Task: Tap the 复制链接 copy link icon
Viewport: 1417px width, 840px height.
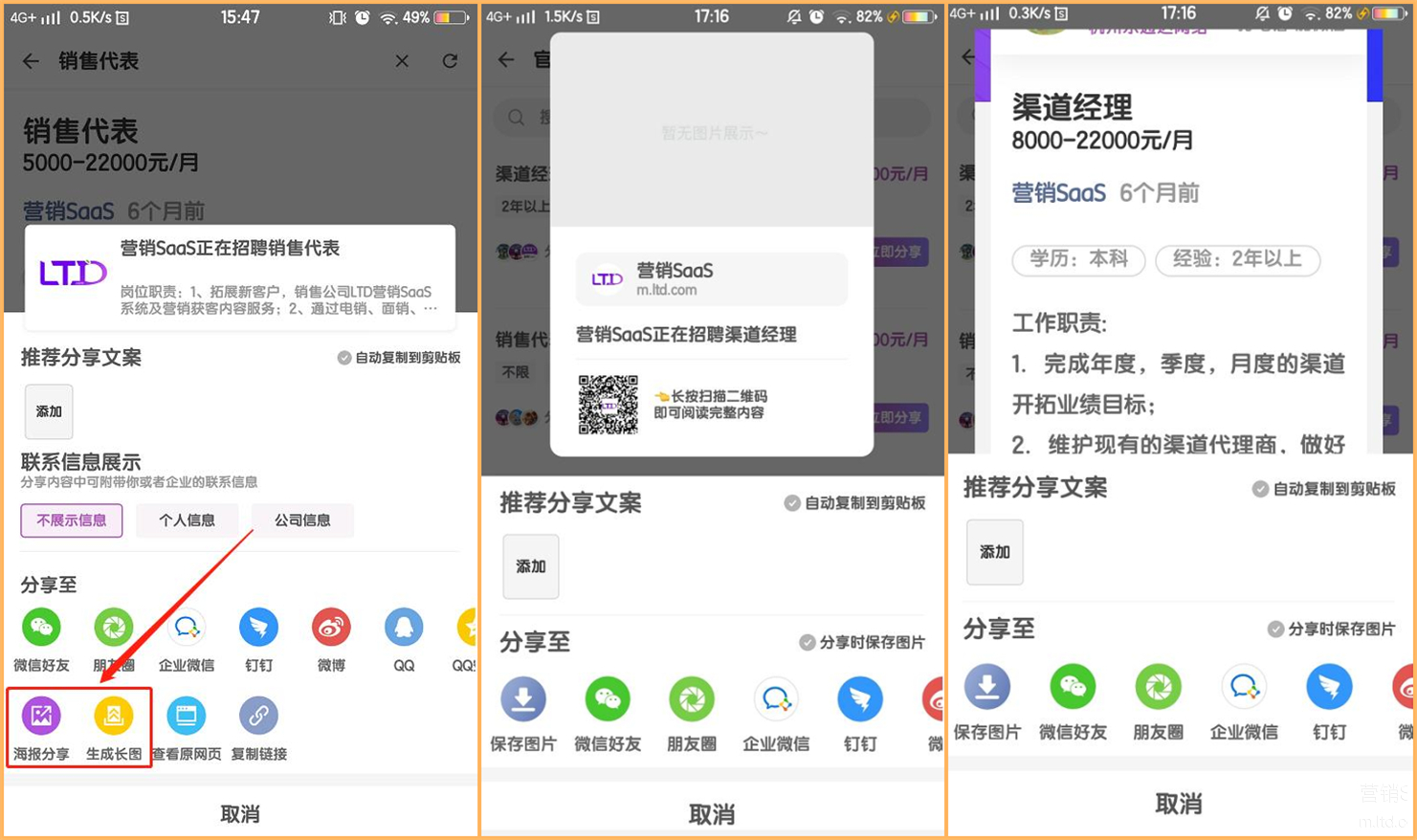Action: pyautogui.click(x=258, y=716)
